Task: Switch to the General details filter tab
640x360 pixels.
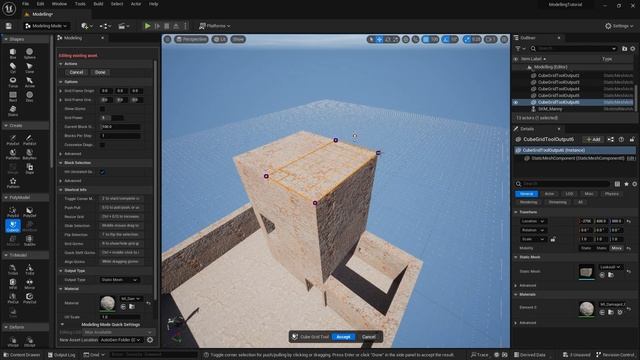Action: pos(527,194)
